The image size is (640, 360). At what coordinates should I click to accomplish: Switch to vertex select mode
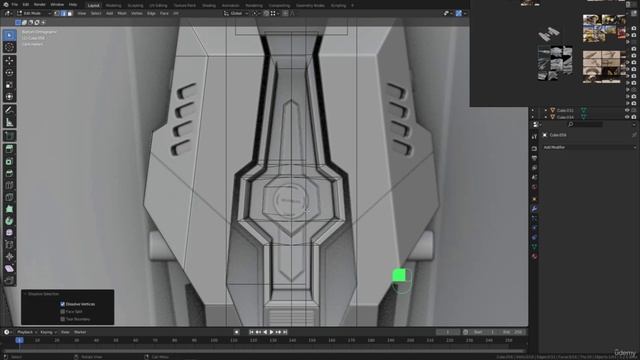click(57, 13)
